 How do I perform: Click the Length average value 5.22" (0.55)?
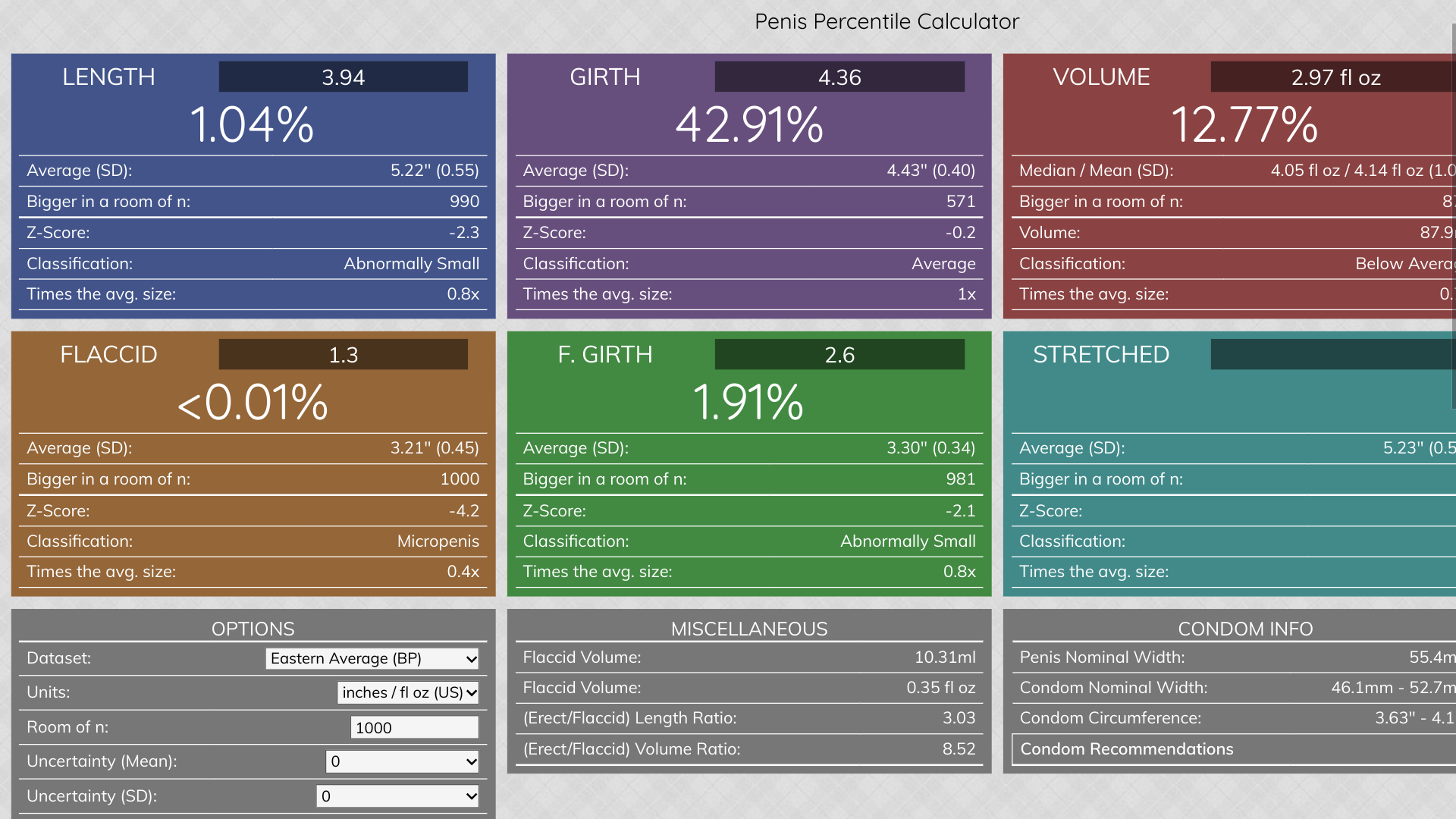tap(435, 171)
